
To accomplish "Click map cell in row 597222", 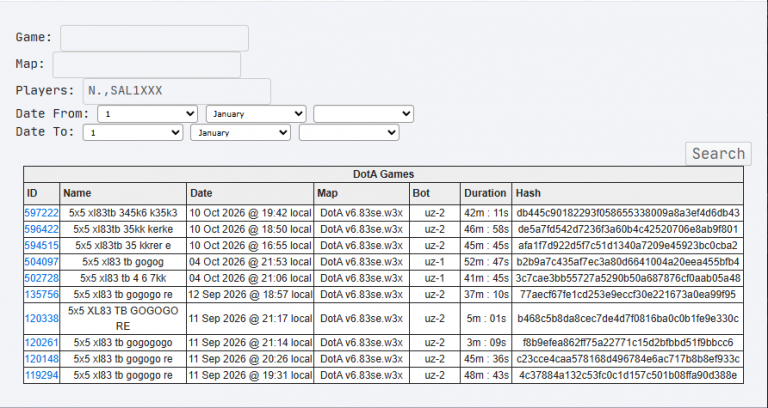I will tap(361, 213).
